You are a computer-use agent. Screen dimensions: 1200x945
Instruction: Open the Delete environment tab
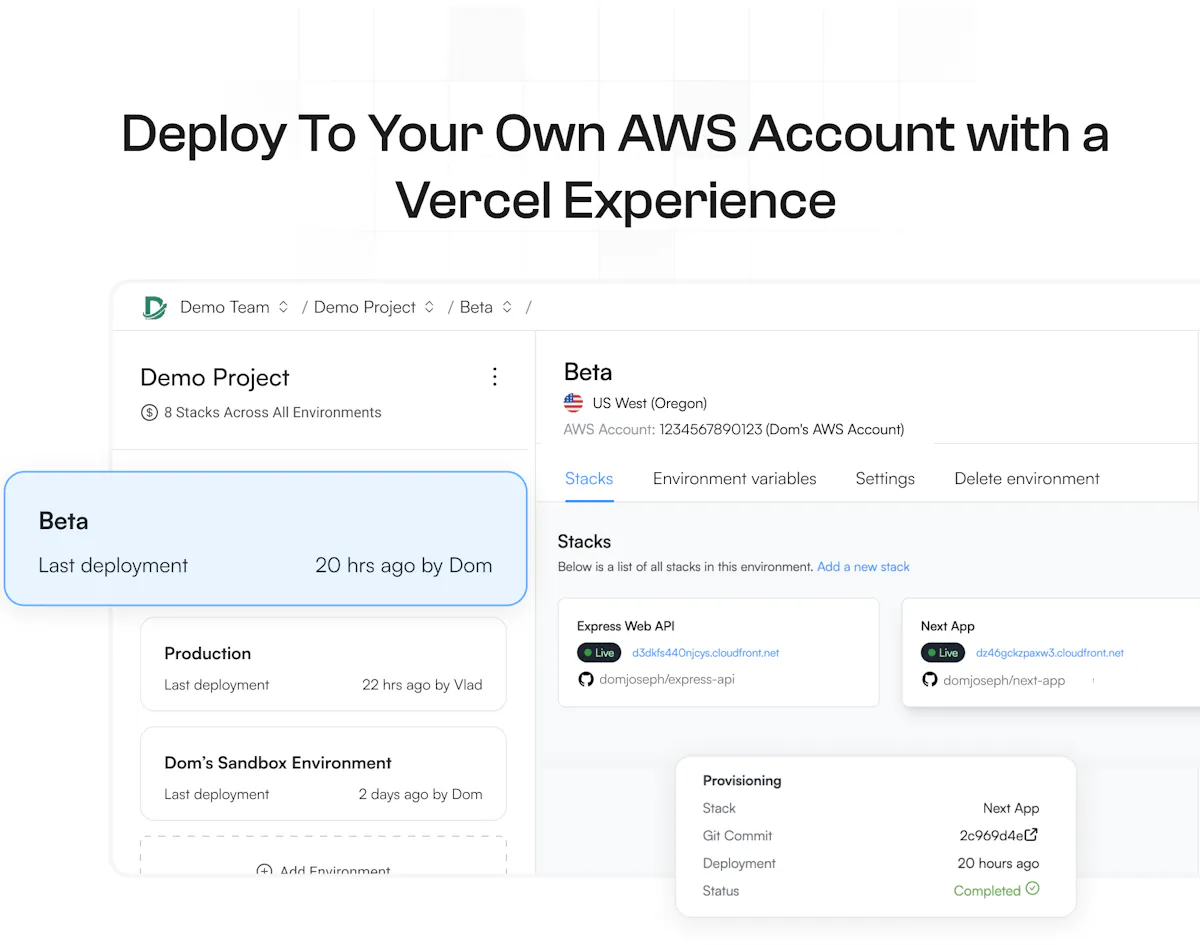(x=1027, y=478)
